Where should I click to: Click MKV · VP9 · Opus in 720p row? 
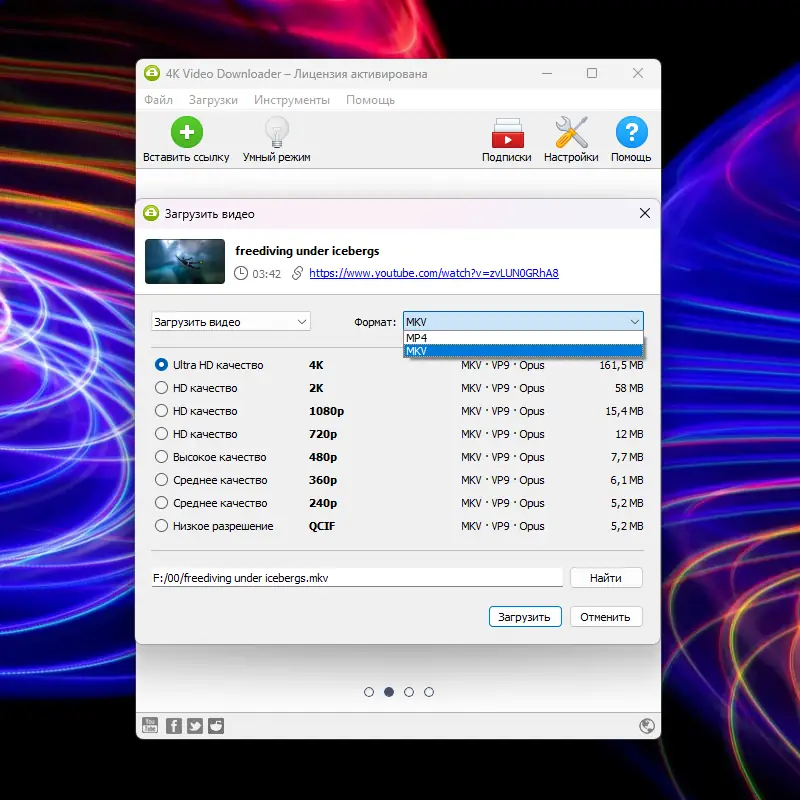click(503, 434)
